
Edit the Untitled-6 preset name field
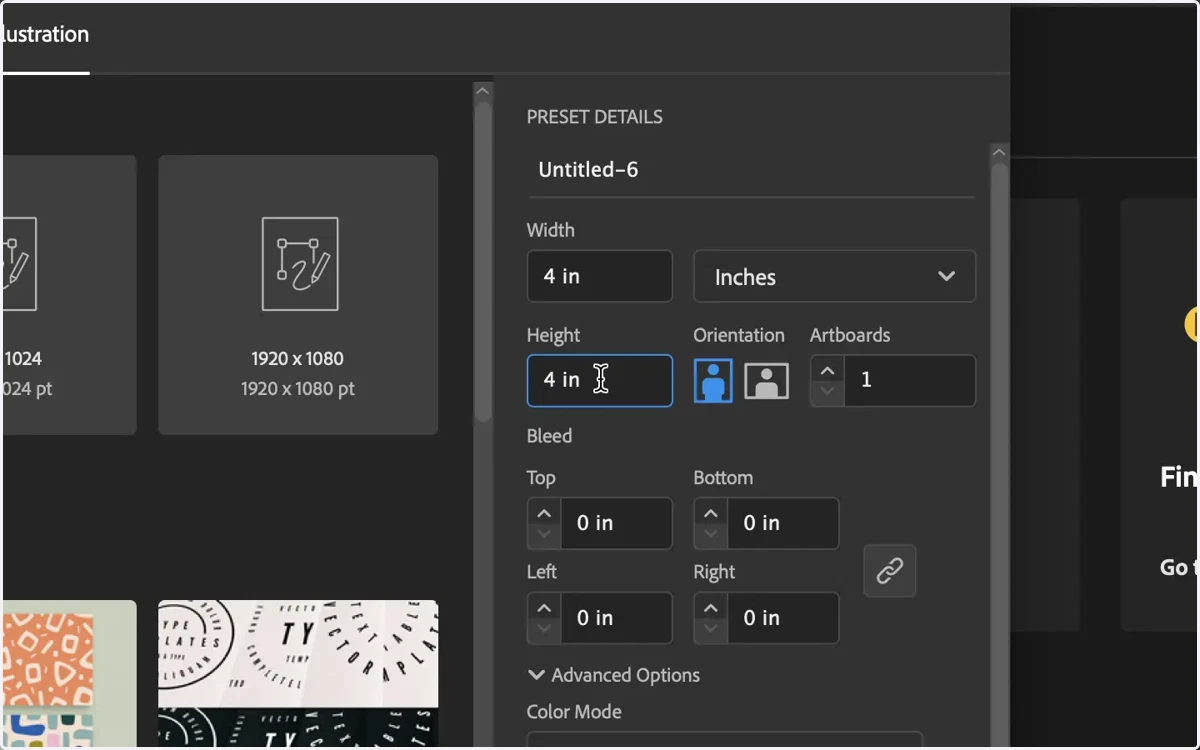751,170
